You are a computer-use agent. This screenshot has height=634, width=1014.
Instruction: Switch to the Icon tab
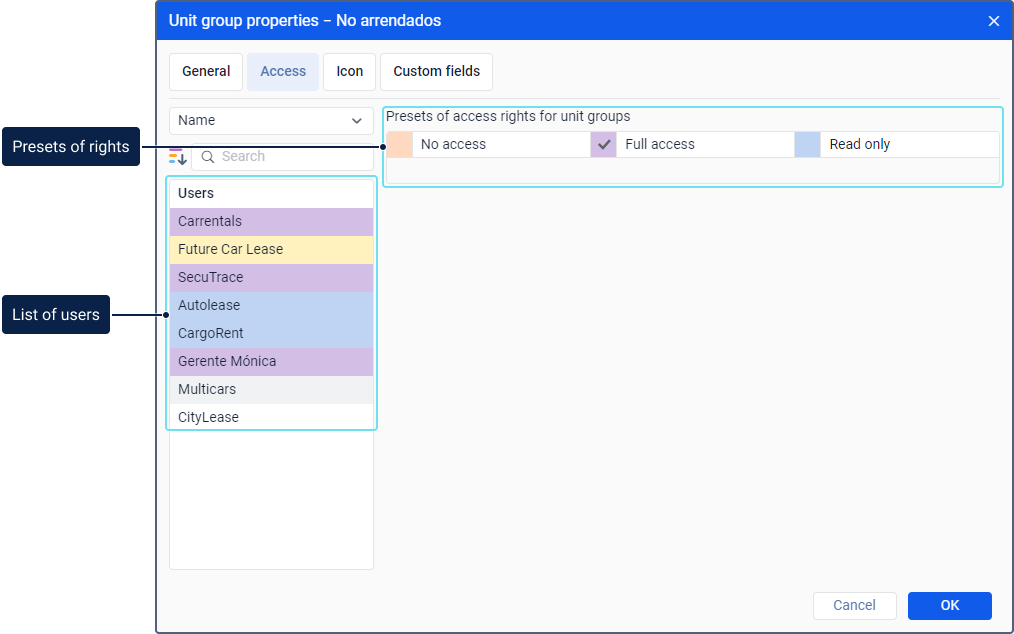pyautogui.click(x=350, y=72)
